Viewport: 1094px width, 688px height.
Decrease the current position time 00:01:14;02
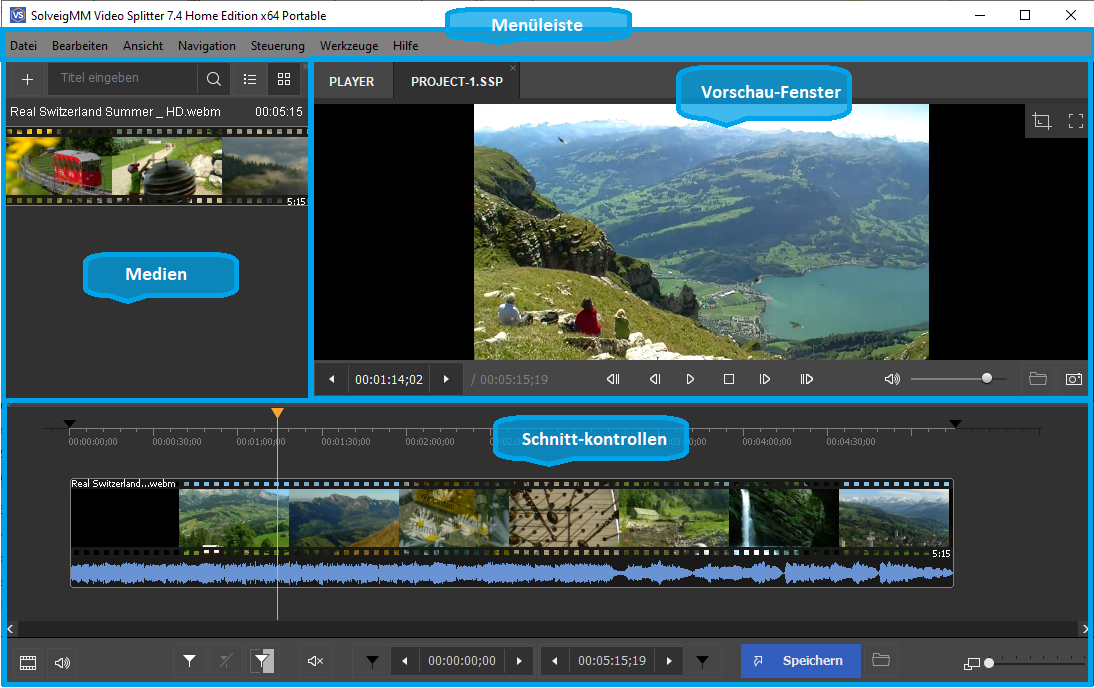[x=332, y=380]
